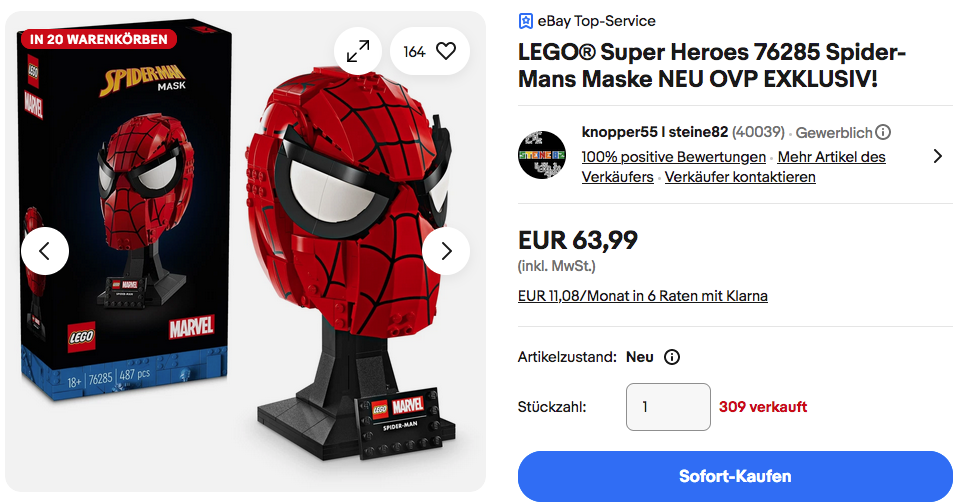Show info about Artikelzustand Neu

coord(672,357)
